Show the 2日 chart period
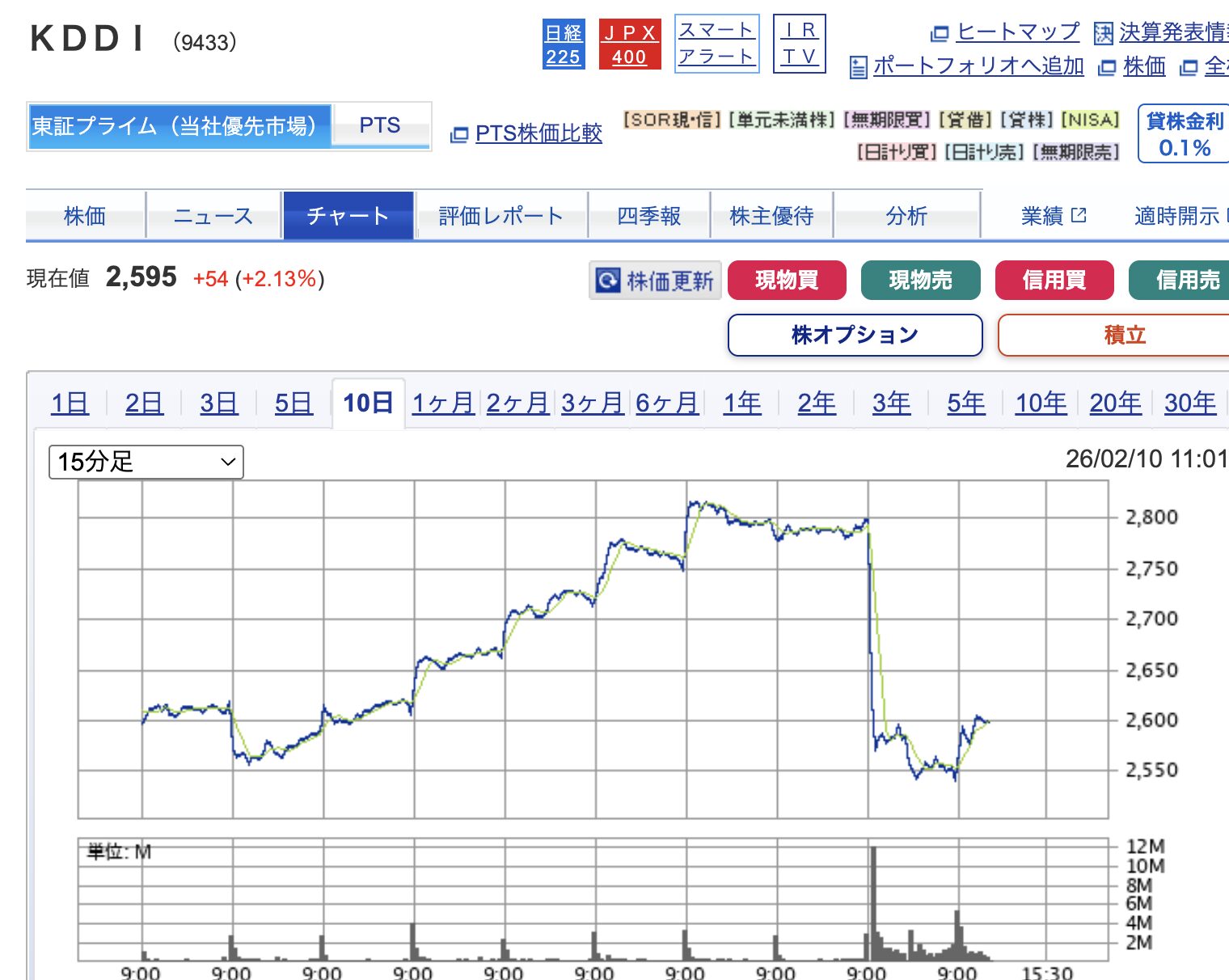The width and height of the screenshot is (1229, 980). [144, 403]
